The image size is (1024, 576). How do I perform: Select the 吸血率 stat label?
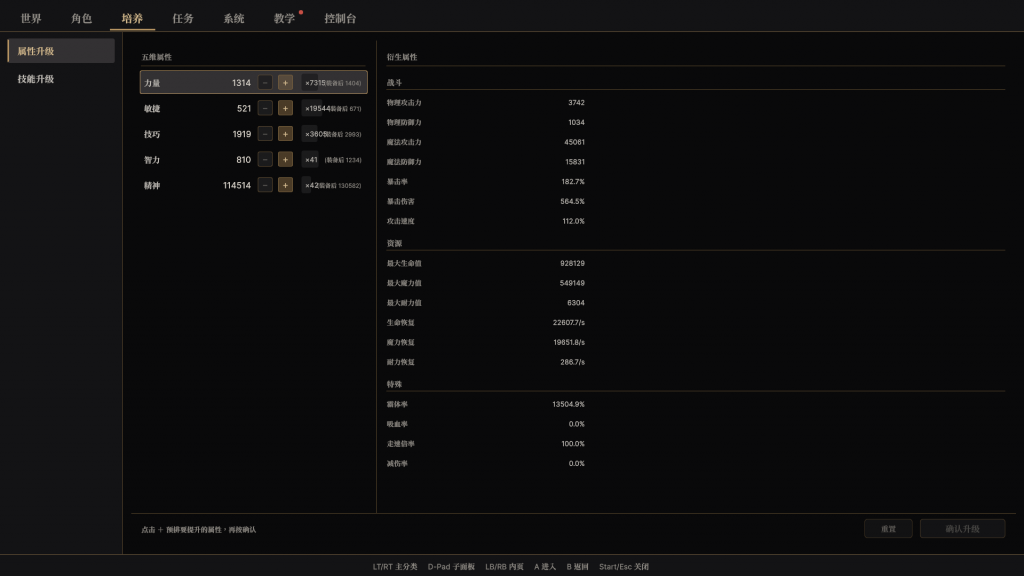point(397,424)
